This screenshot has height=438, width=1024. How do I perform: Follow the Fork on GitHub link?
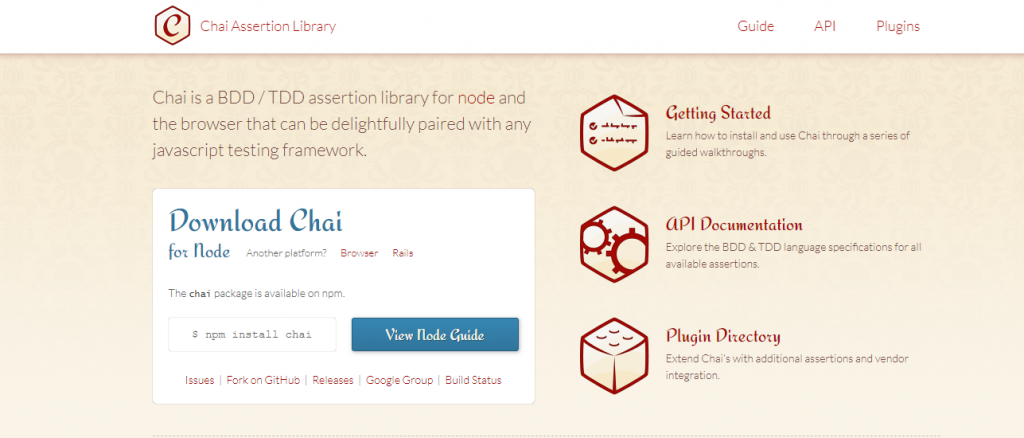pyautogui.click(x=263, y=380)
